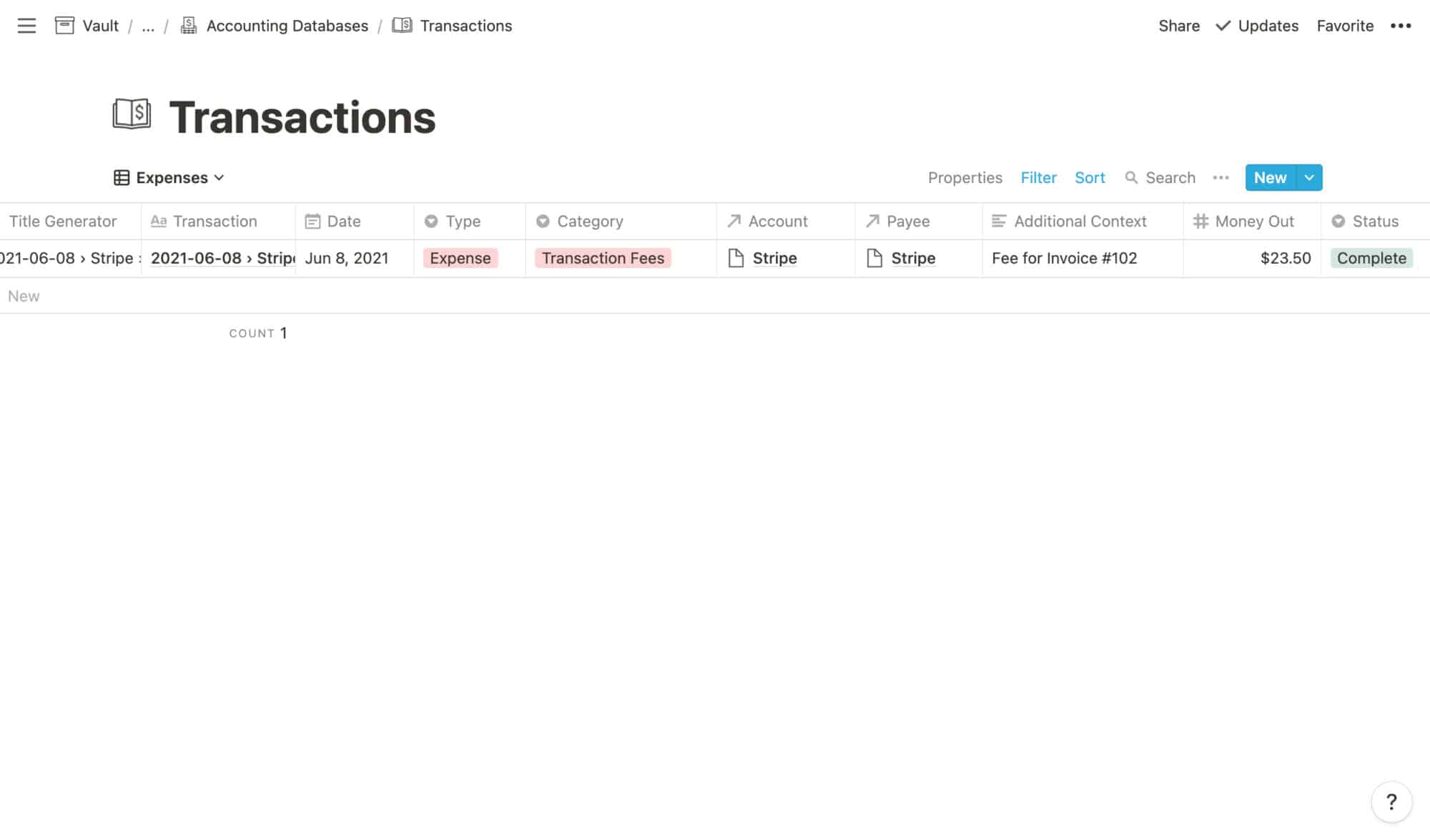Click the Date column calendar icon

click(x=312, y=221)
